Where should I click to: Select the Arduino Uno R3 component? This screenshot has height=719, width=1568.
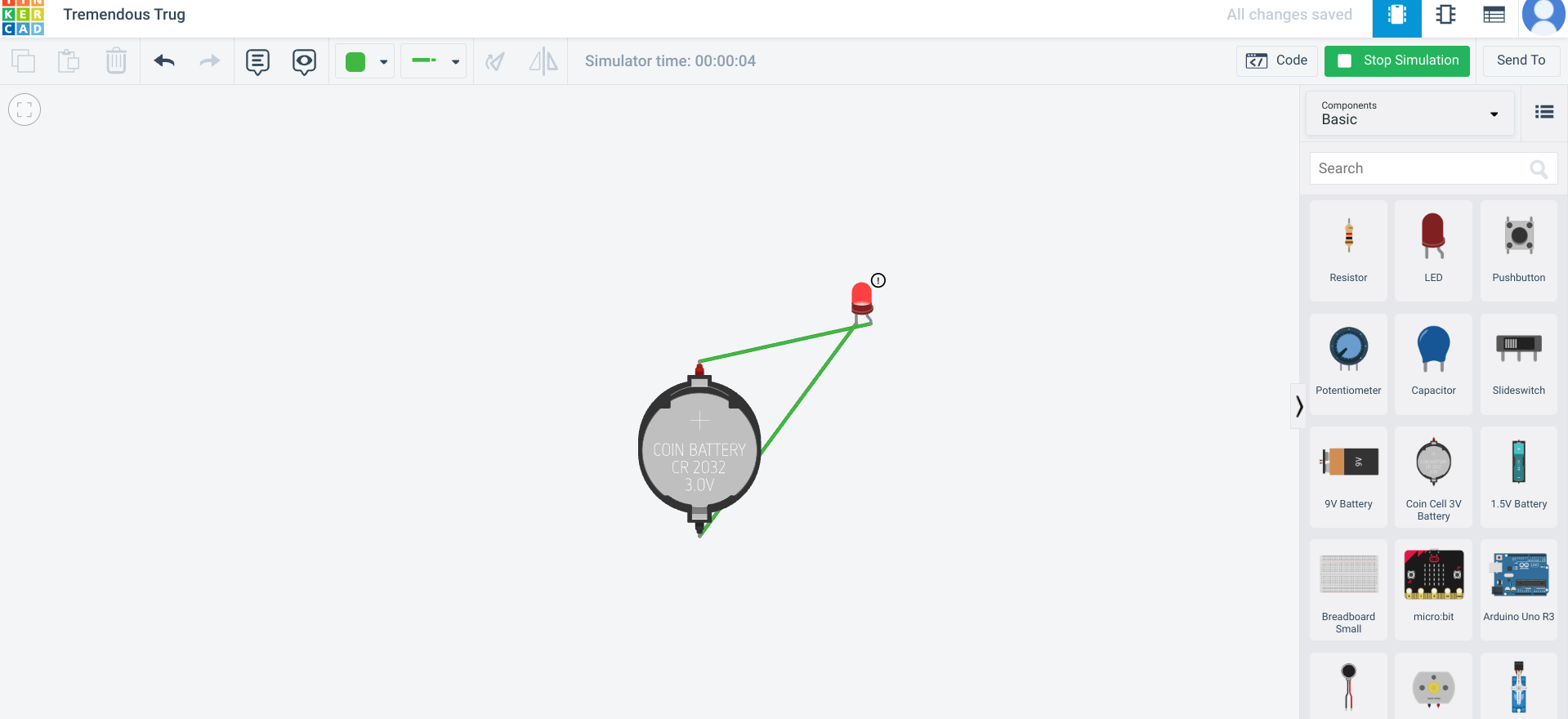(x=1518, y=590)
